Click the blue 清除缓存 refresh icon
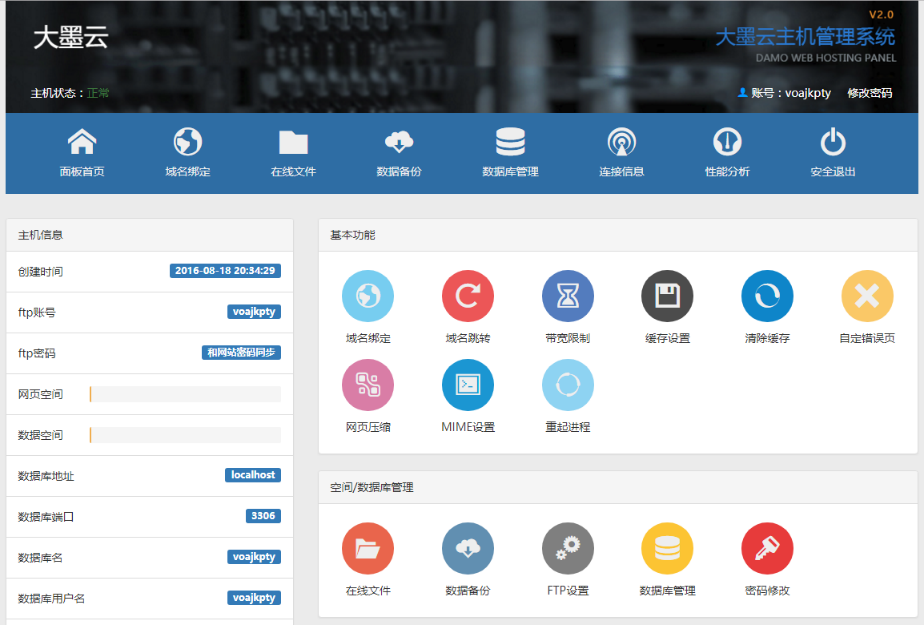The image size is (924, 625). [x=767, y=296]
